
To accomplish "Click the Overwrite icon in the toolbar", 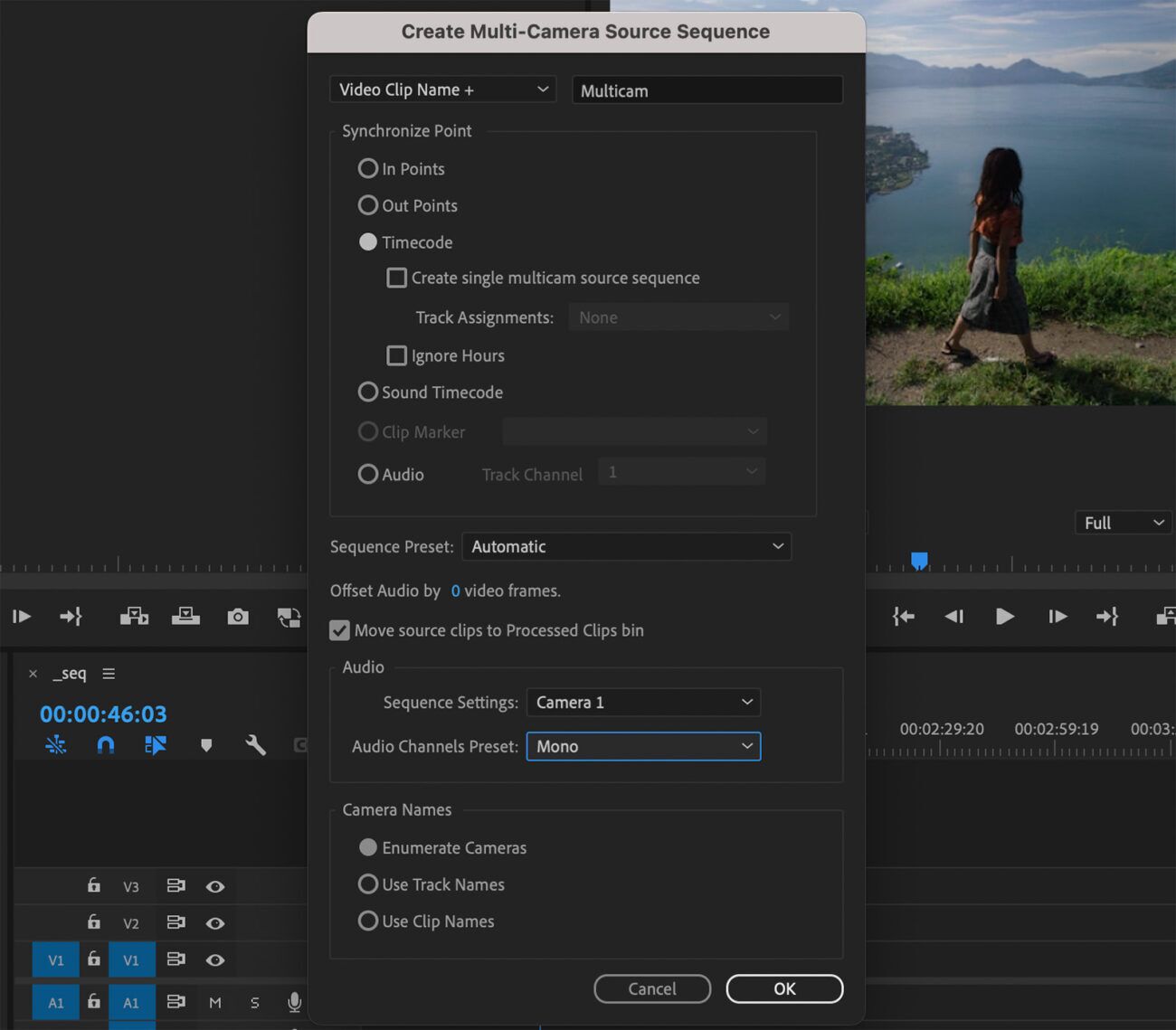I will point(186,616).
